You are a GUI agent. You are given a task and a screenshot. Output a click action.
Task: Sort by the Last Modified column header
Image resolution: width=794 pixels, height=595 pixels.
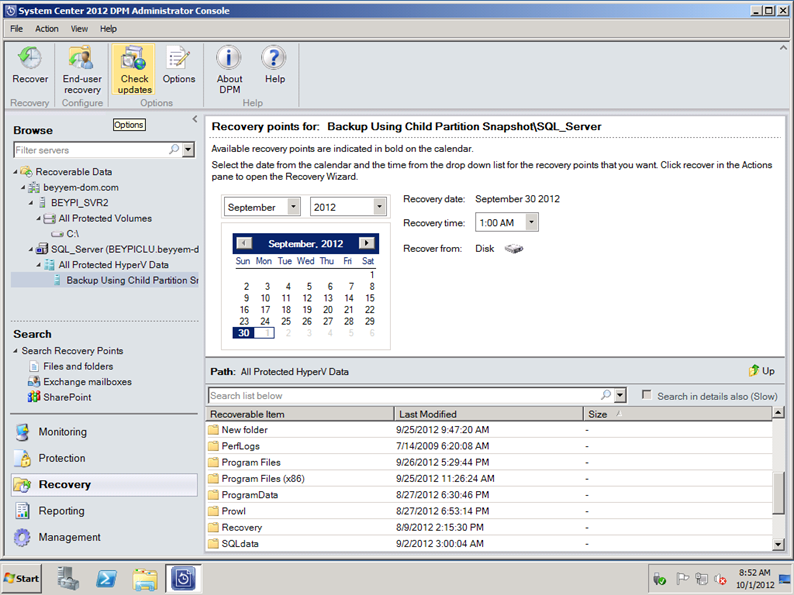[489, 414]
